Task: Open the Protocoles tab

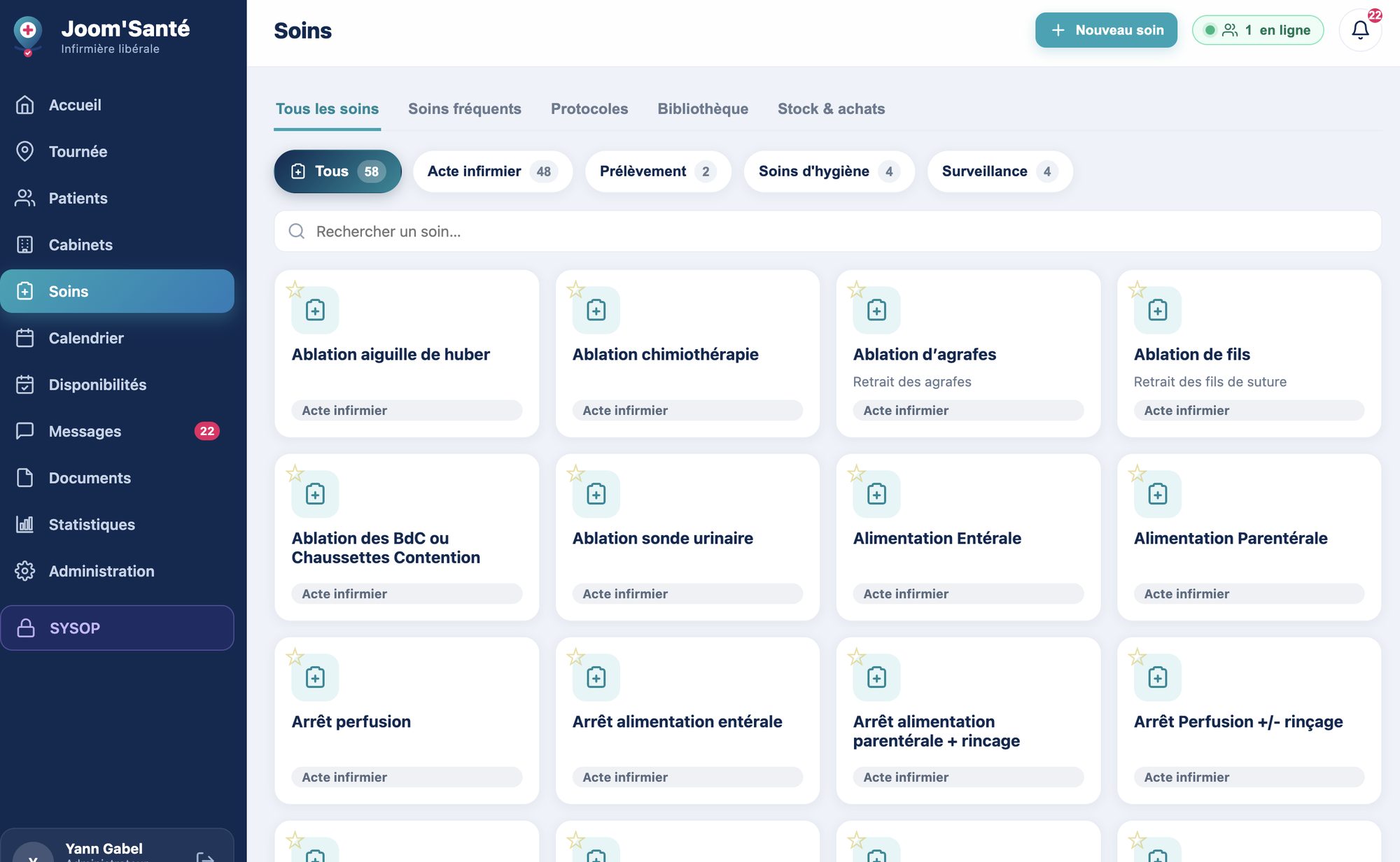Action: pyautogui.click(x=589, y=109)
